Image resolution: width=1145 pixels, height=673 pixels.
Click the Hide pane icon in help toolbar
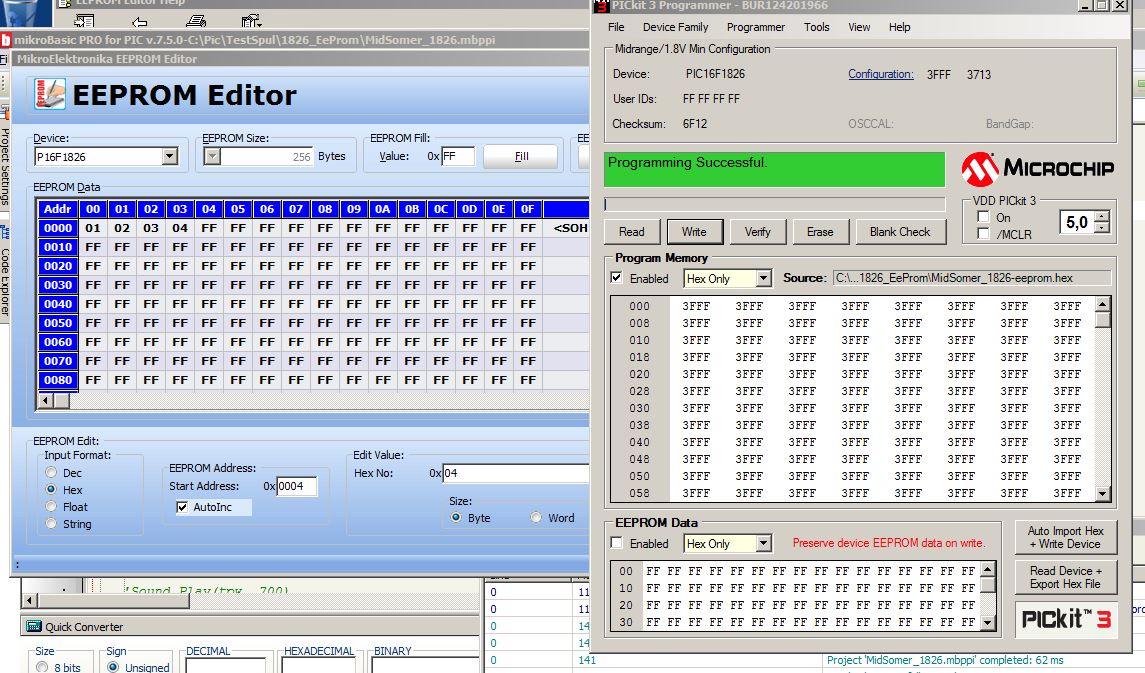85,20
